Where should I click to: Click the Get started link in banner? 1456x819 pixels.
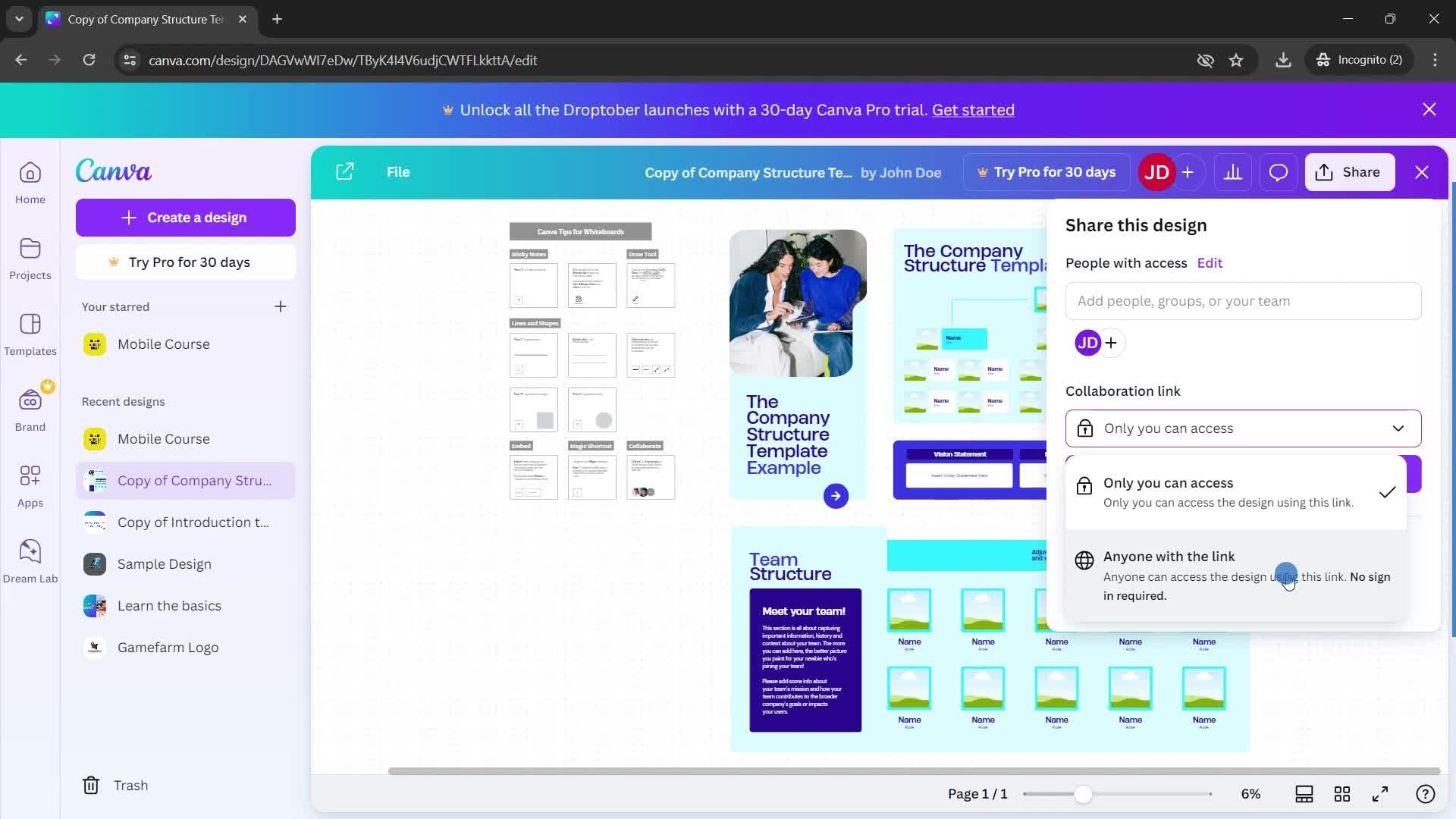coord(973,110)
